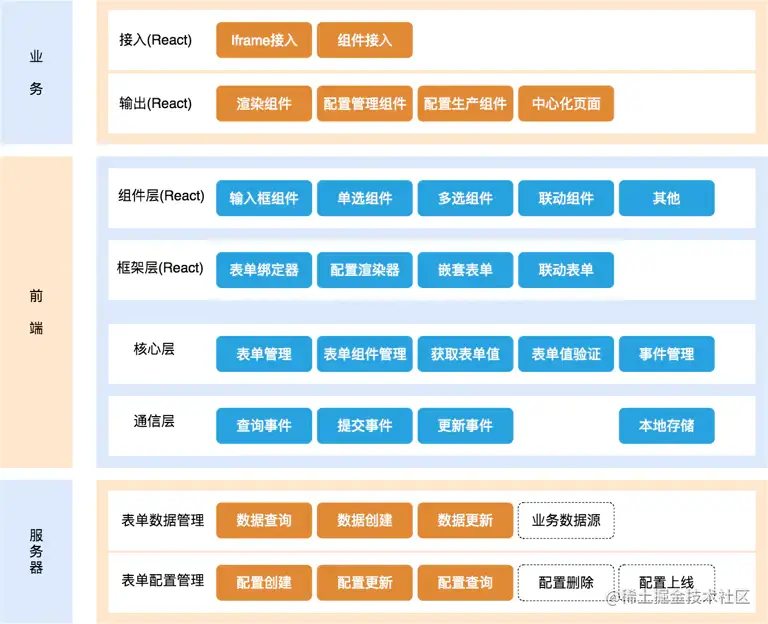
Task: Select the 查询事件 block
Action: point(264,426)
